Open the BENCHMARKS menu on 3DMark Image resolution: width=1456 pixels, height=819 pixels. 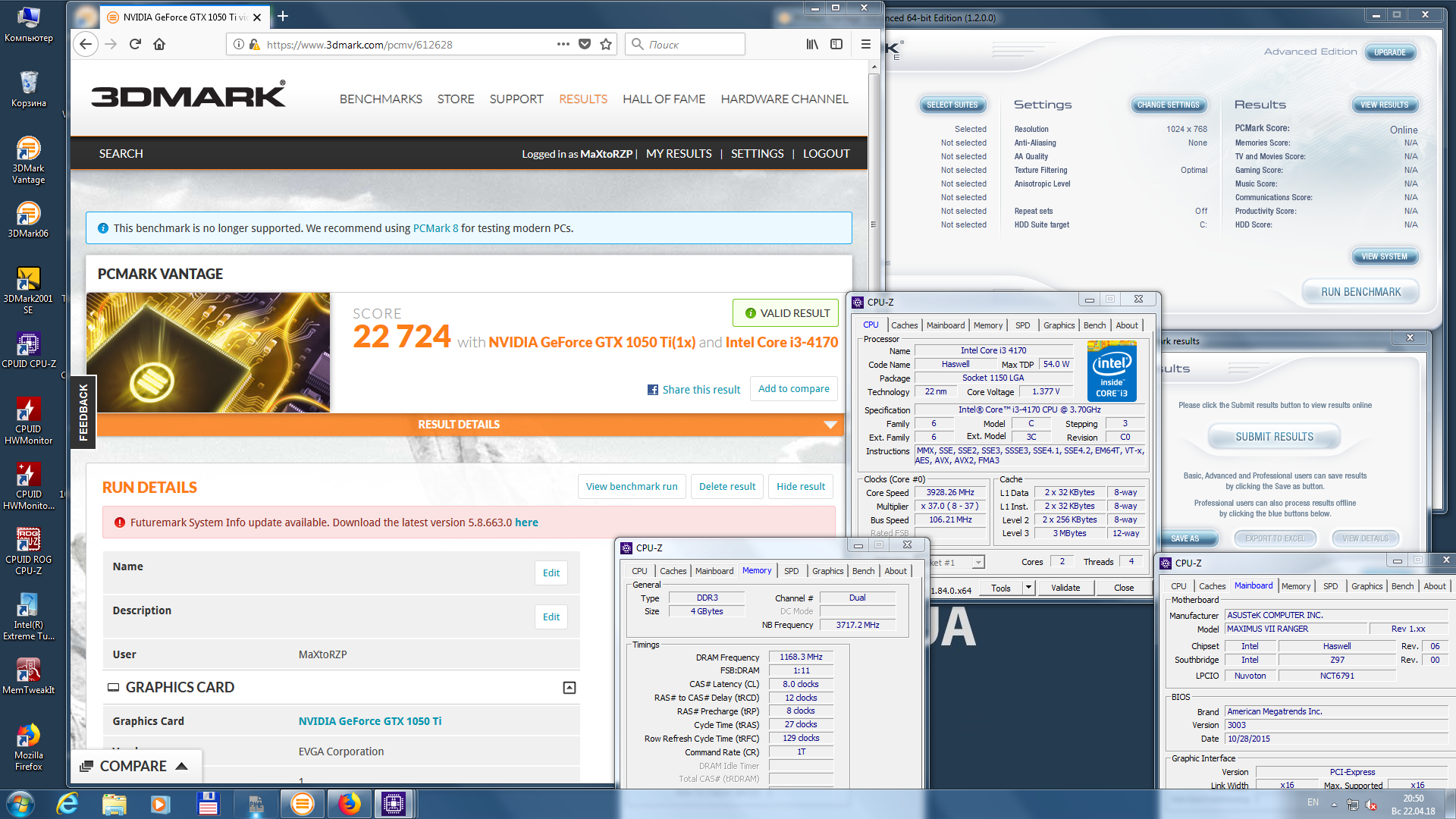click(381, 99)
